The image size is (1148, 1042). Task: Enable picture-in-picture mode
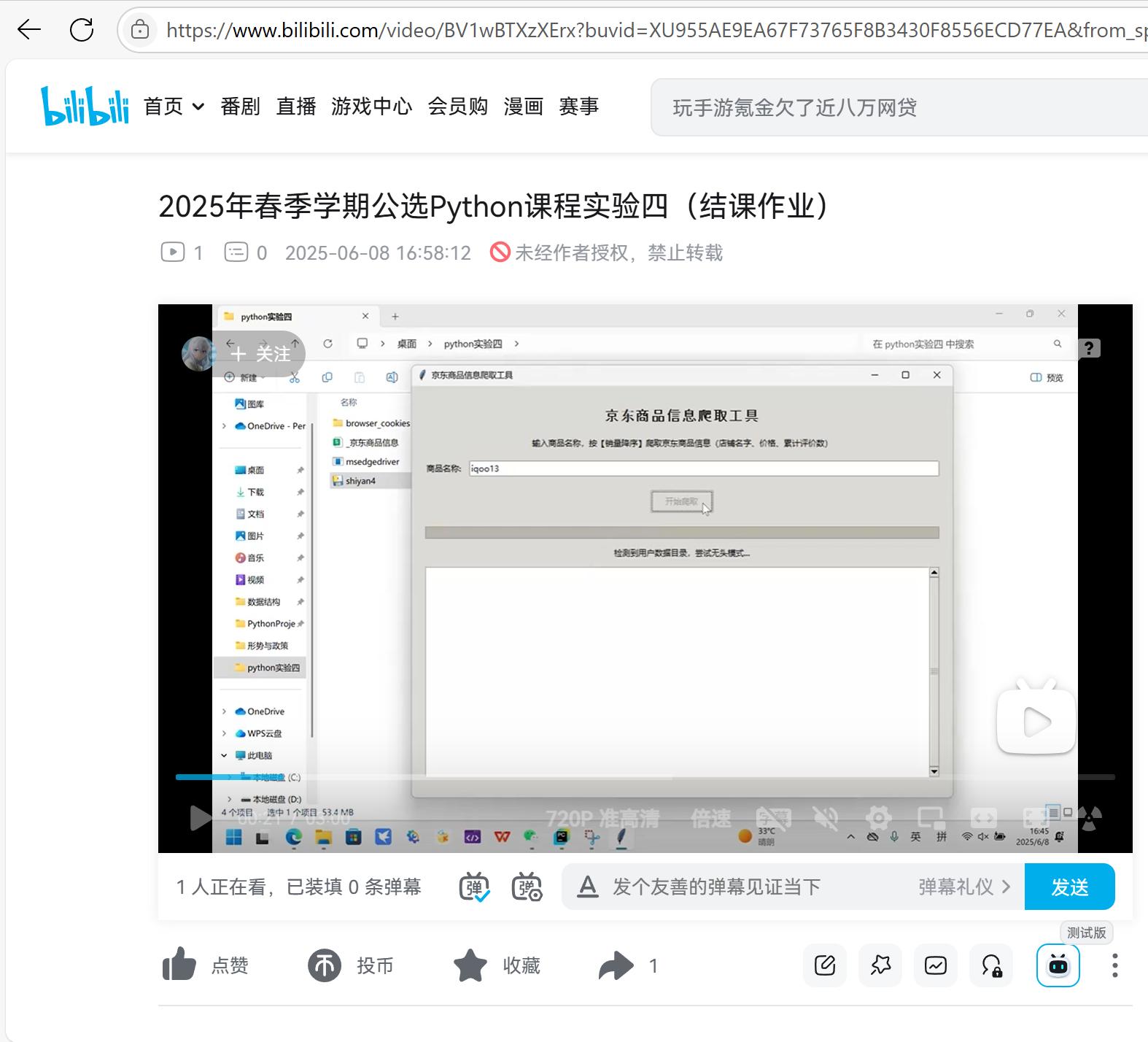[931, 818]
